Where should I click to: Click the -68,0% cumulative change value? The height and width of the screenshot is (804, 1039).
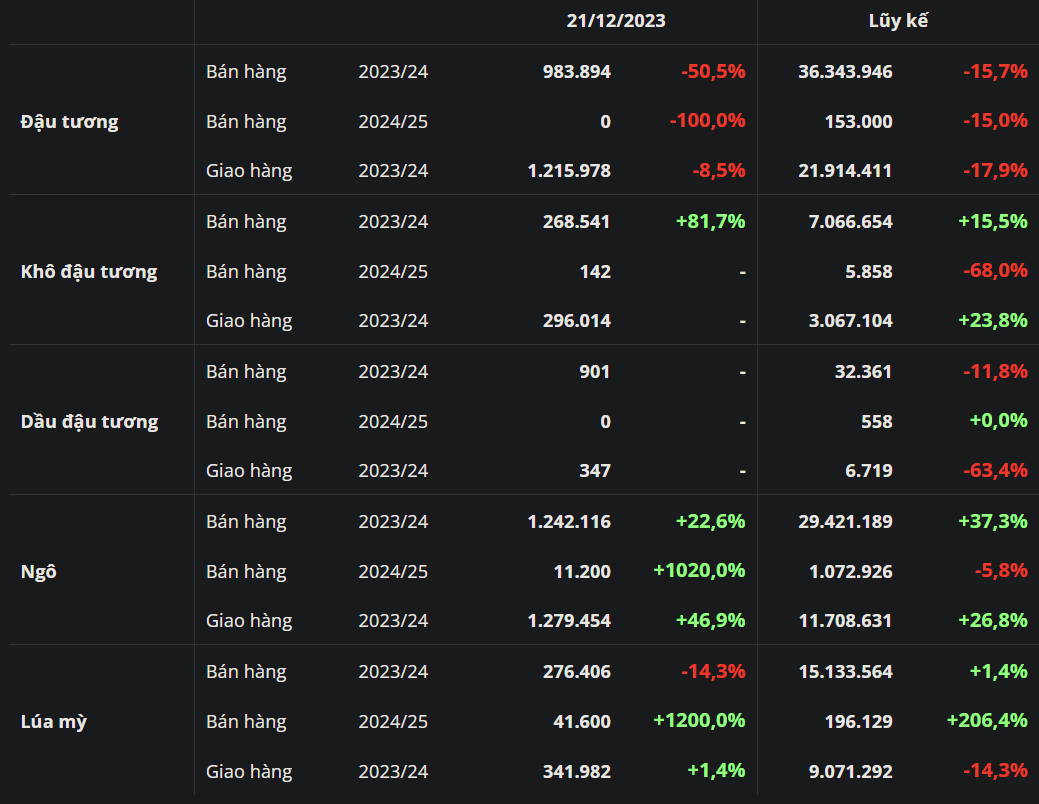point(994,272)
